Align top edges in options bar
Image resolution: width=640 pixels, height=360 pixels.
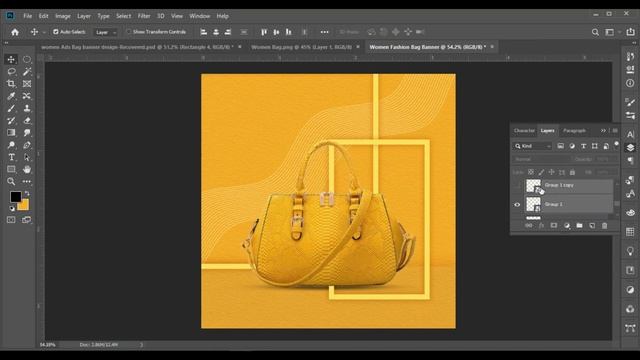click(x=264, y=32)
